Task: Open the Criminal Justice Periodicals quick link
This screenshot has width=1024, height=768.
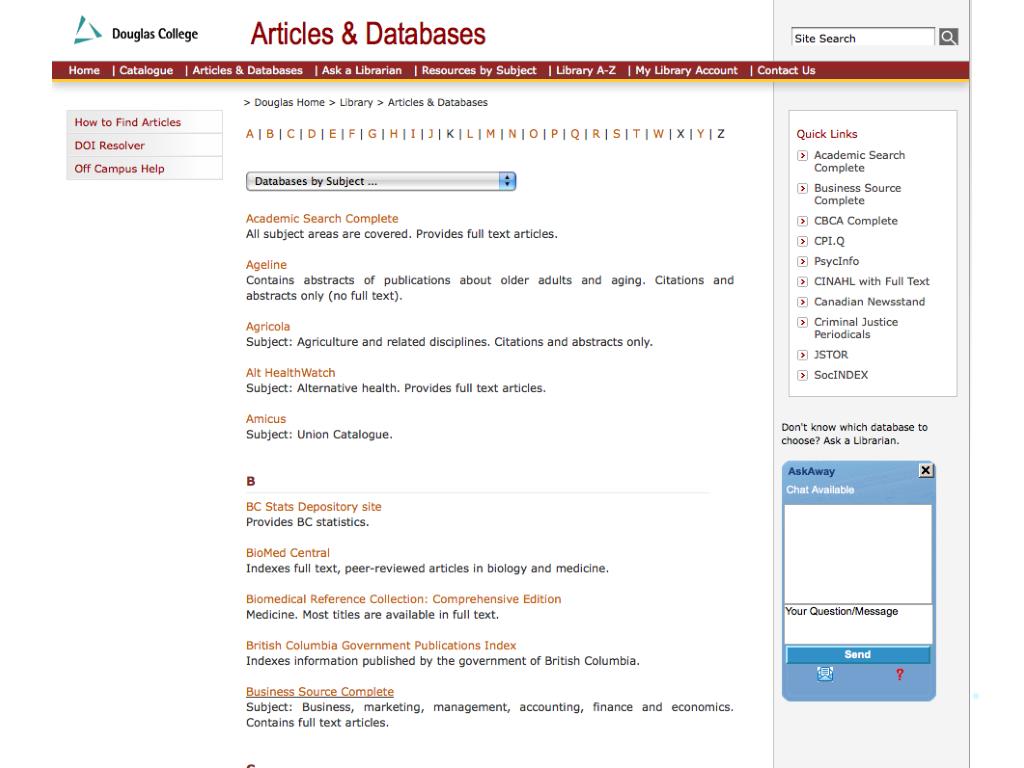Action: (856, 328)
